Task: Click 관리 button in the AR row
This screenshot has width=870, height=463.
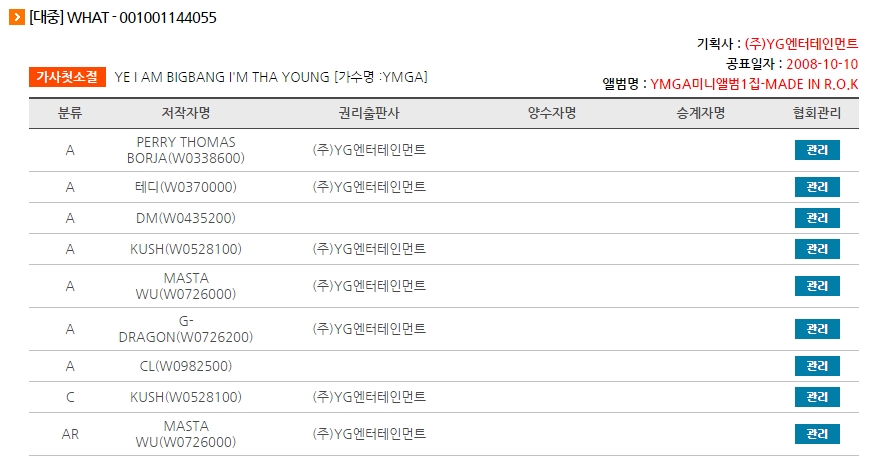Action: coord(817,434)
